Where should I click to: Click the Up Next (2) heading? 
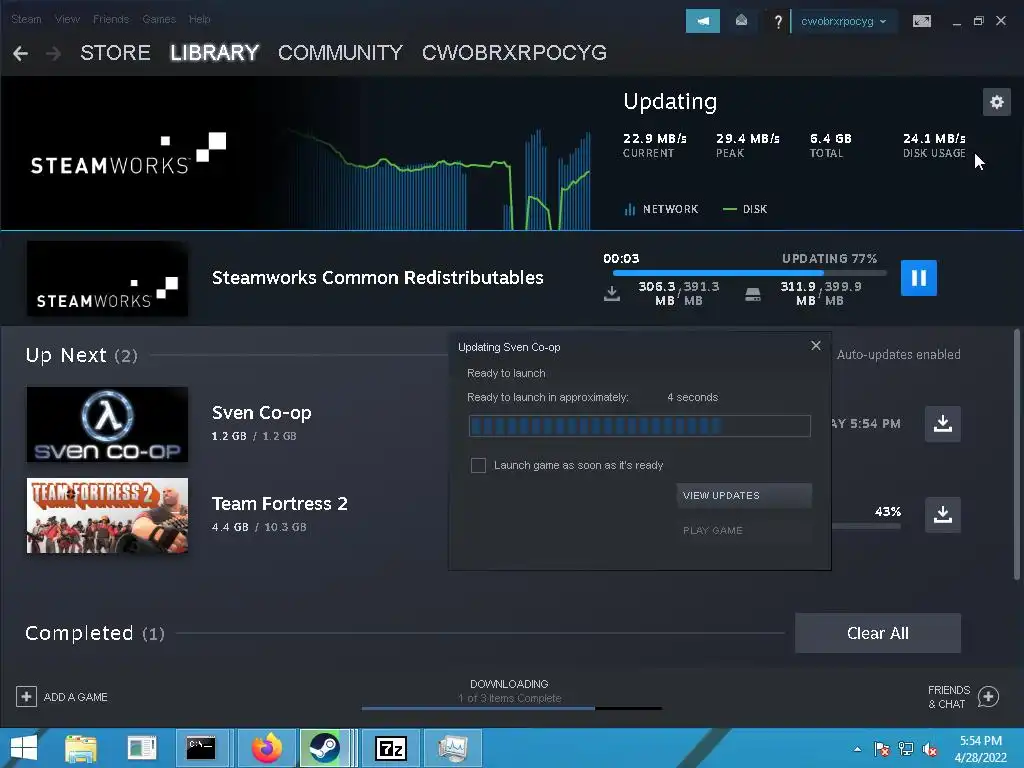(82, 355)
